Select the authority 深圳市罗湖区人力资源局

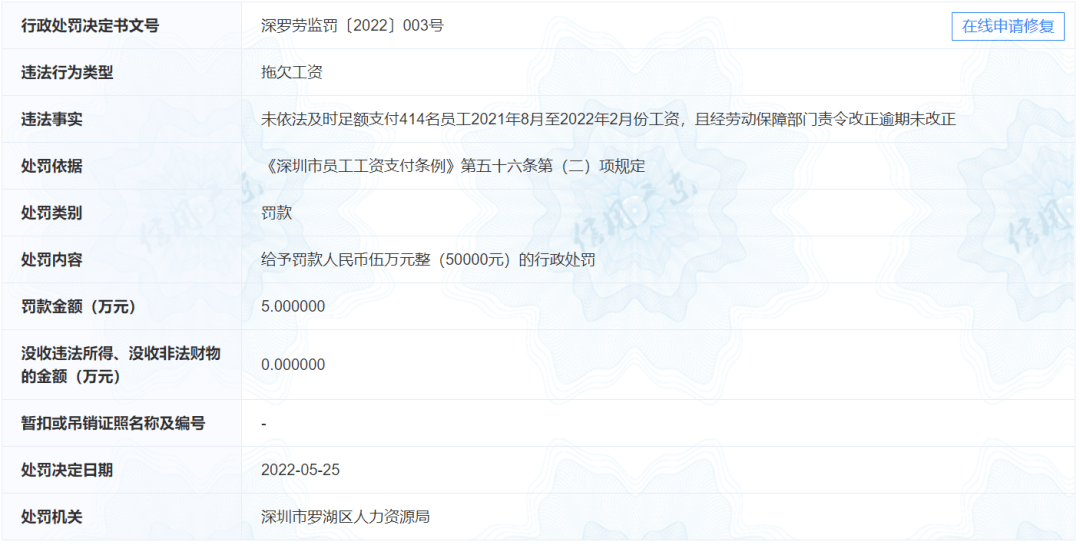pyautogui.click(x=345, y=517)
